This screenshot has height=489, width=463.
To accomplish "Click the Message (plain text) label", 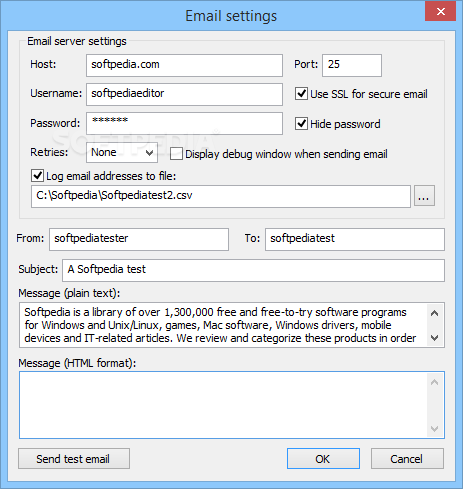I will coord(69,293).
